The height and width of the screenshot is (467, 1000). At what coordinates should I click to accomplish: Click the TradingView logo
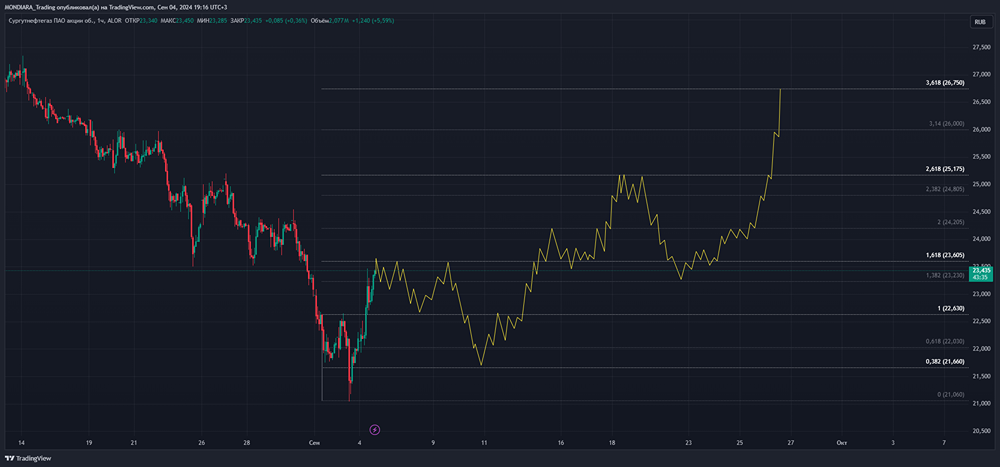click(28, 458)
